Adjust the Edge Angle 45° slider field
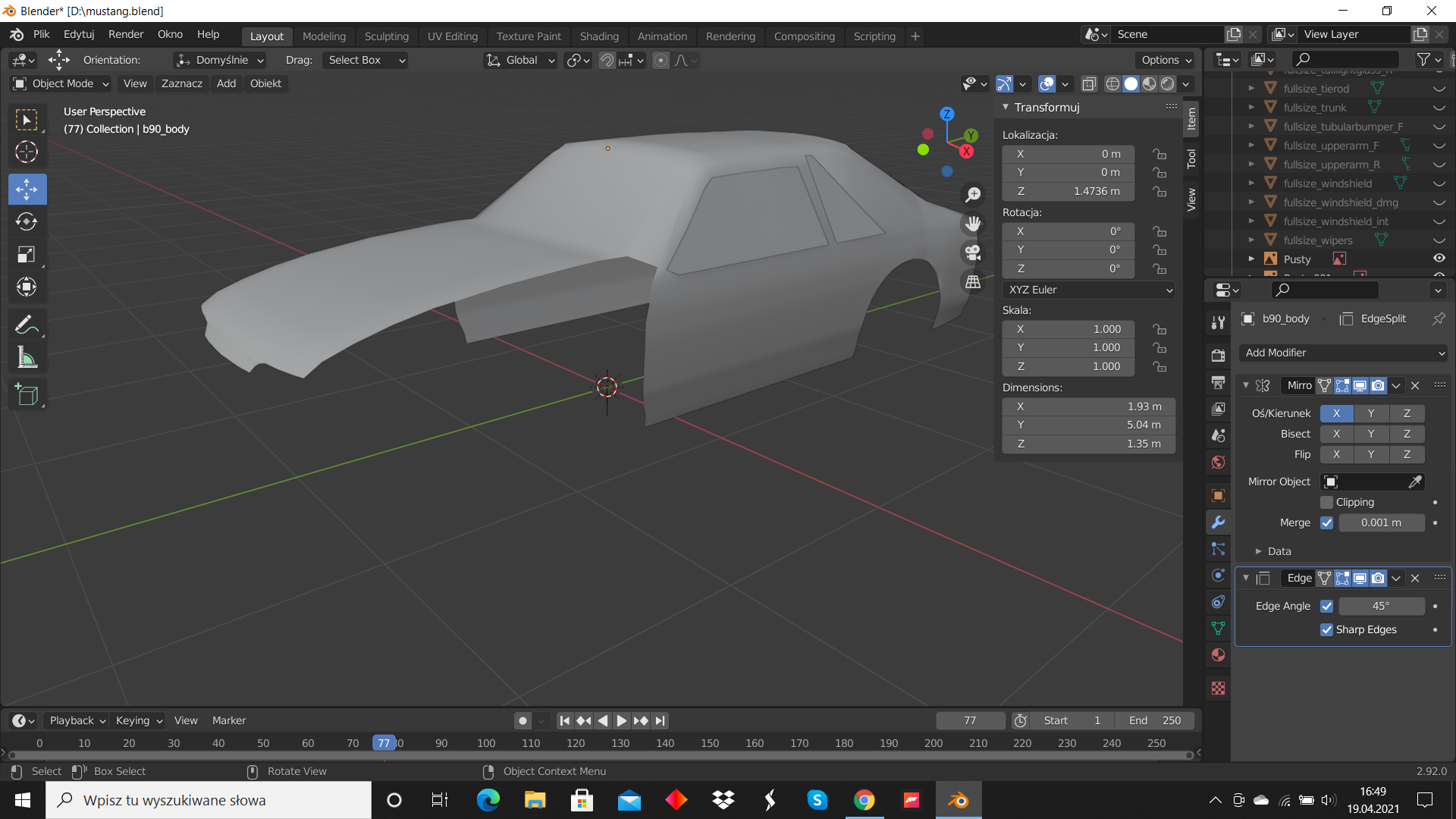Image resolution: width=1456 pixels, height=819 pixels. 1381,606
